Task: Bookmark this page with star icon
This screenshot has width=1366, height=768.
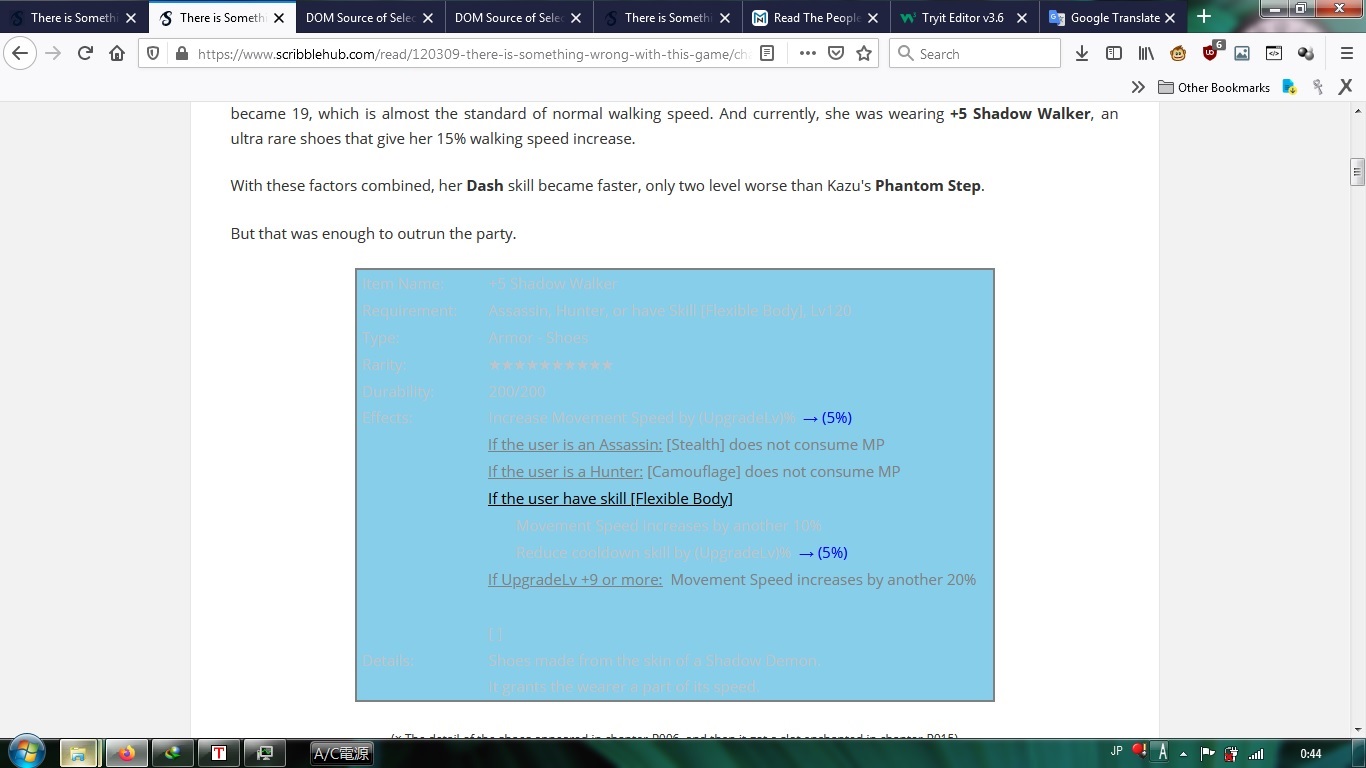Action: coord(864,54)
